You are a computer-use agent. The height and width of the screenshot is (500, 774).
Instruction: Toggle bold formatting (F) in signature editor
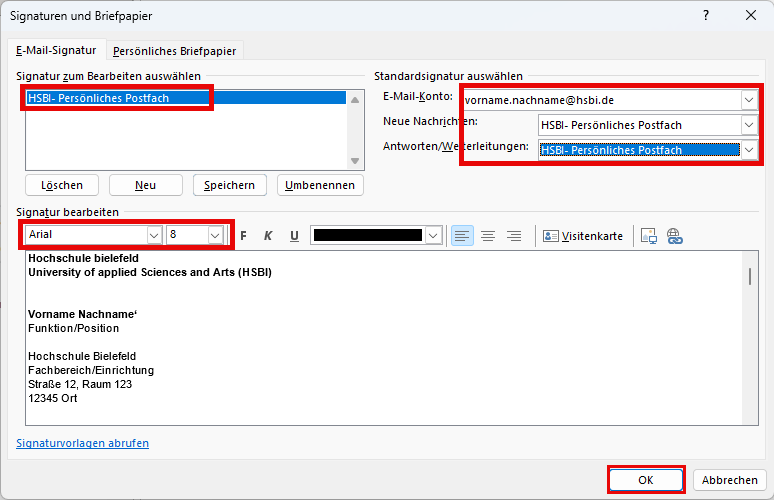(243, 236)
